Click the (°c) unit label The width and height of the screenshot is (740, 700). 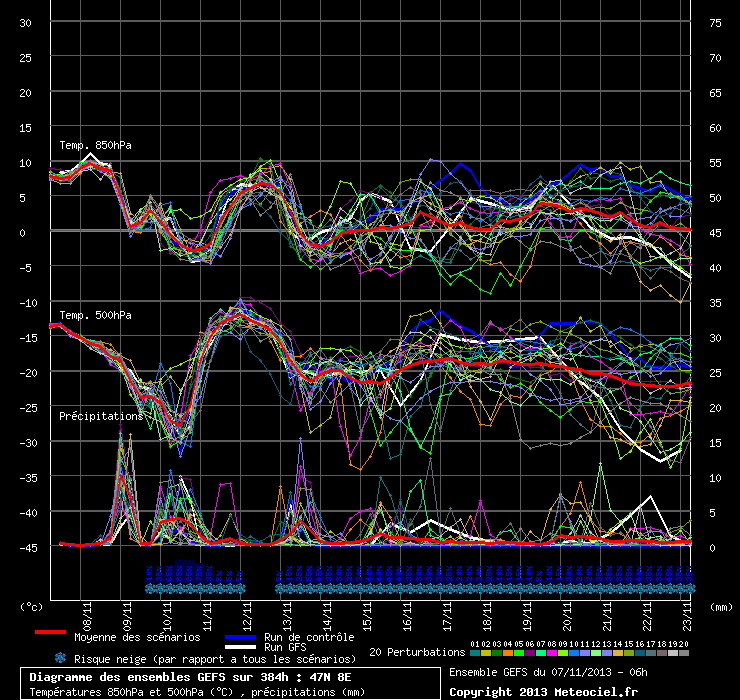[x=32, y=606]
